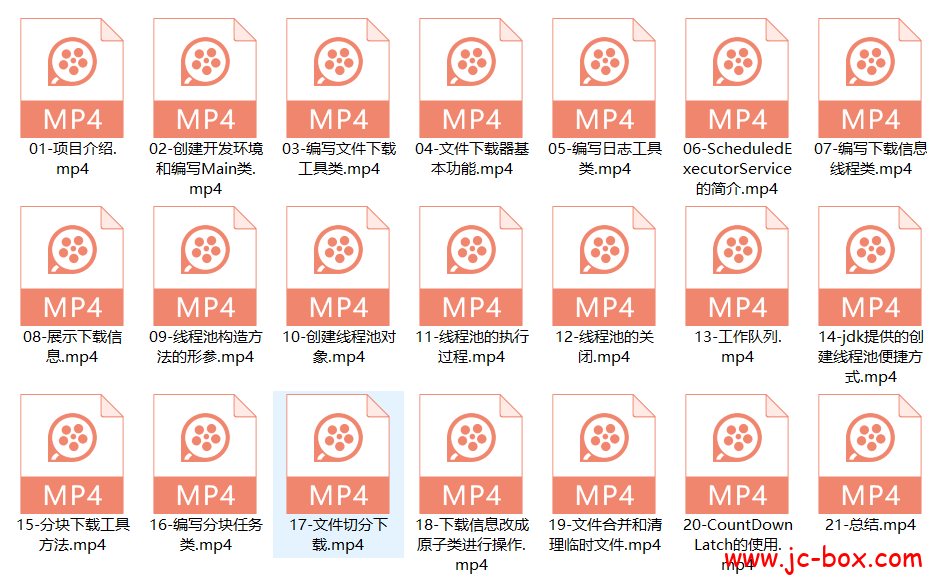Click the 12-线程池的关闭.mp4 file icon
The height and width of the screenshot is (580, 927).
click(x=604, y=266)
